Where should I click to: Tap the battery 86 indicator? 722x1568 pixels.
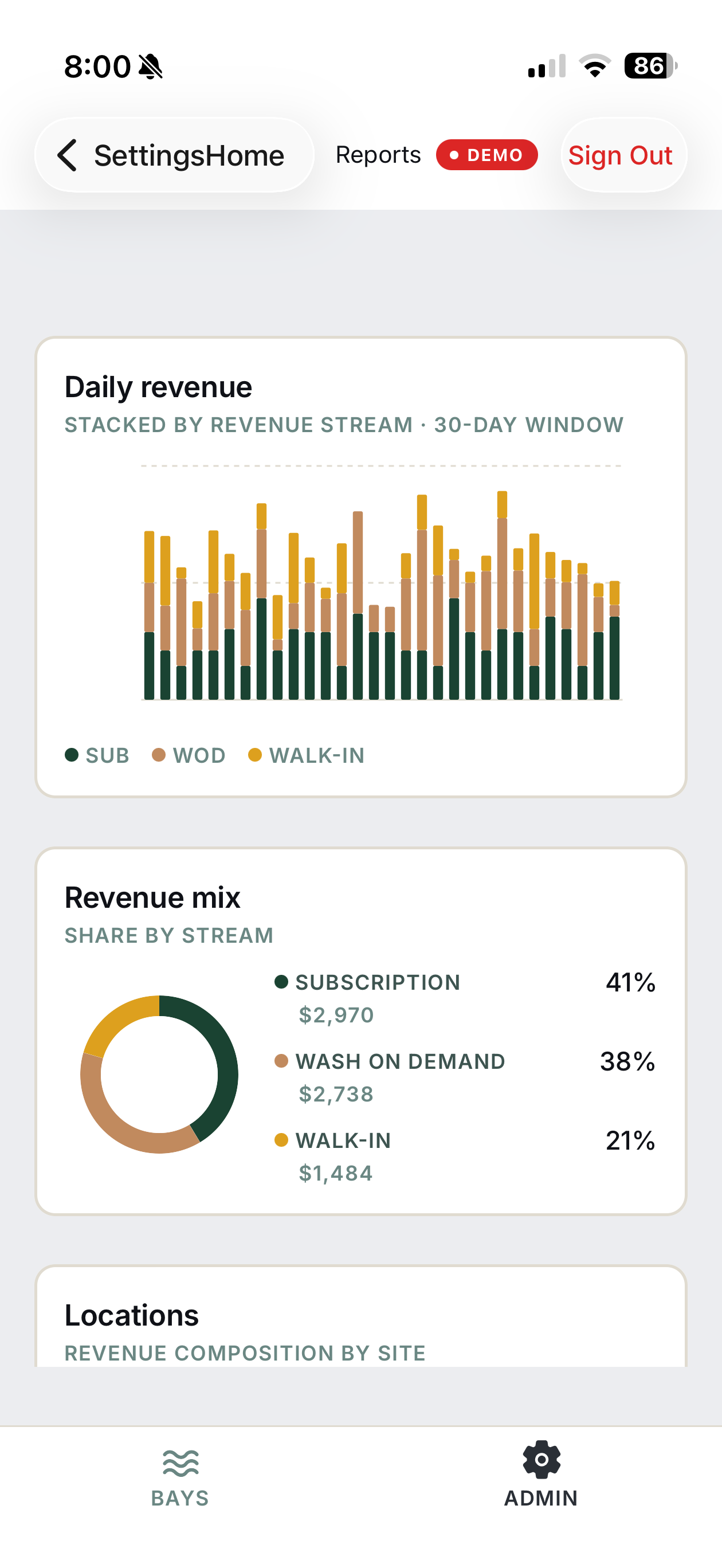651,66
